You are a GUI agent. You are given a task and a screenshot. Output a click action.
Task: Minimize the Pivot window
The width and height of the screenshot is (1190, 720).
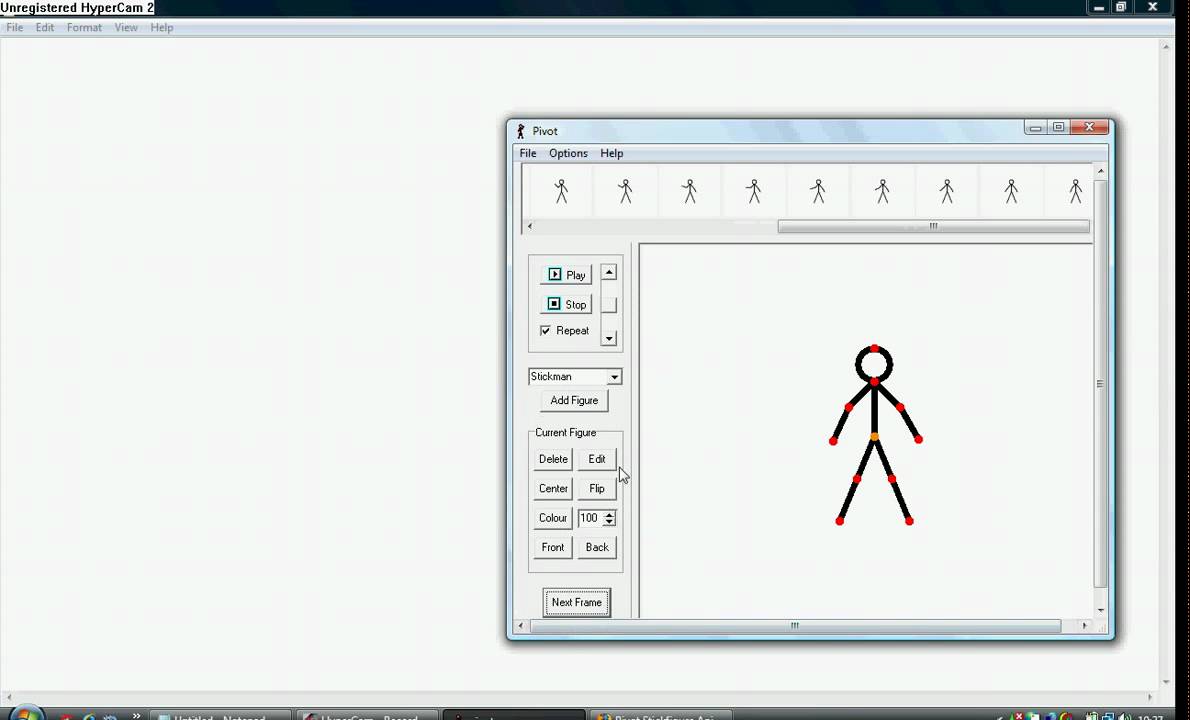pyautogui.click(x=1034, y=127)
